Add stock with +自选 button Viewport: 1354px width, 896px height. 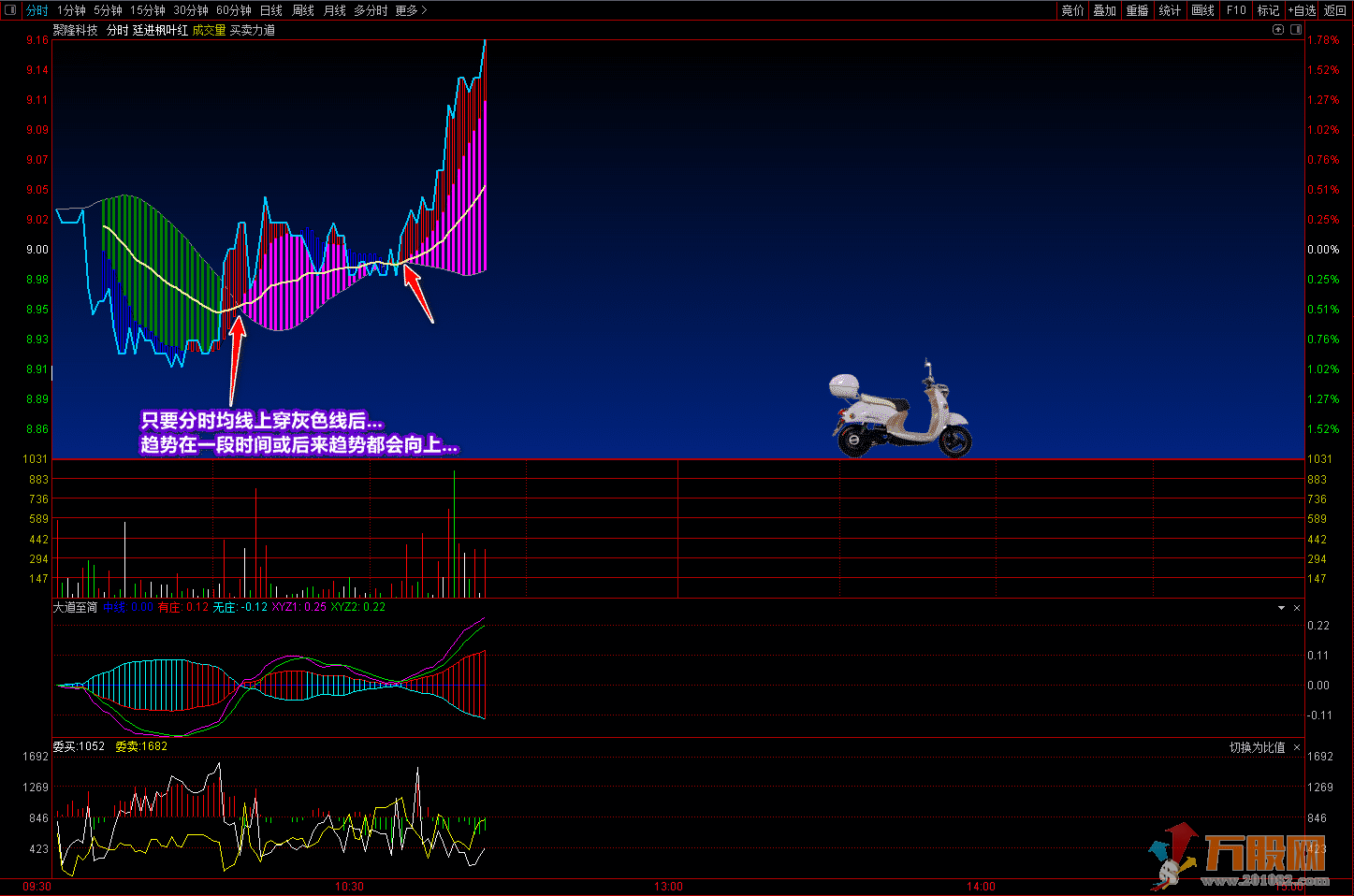[x=1302, y=10]
